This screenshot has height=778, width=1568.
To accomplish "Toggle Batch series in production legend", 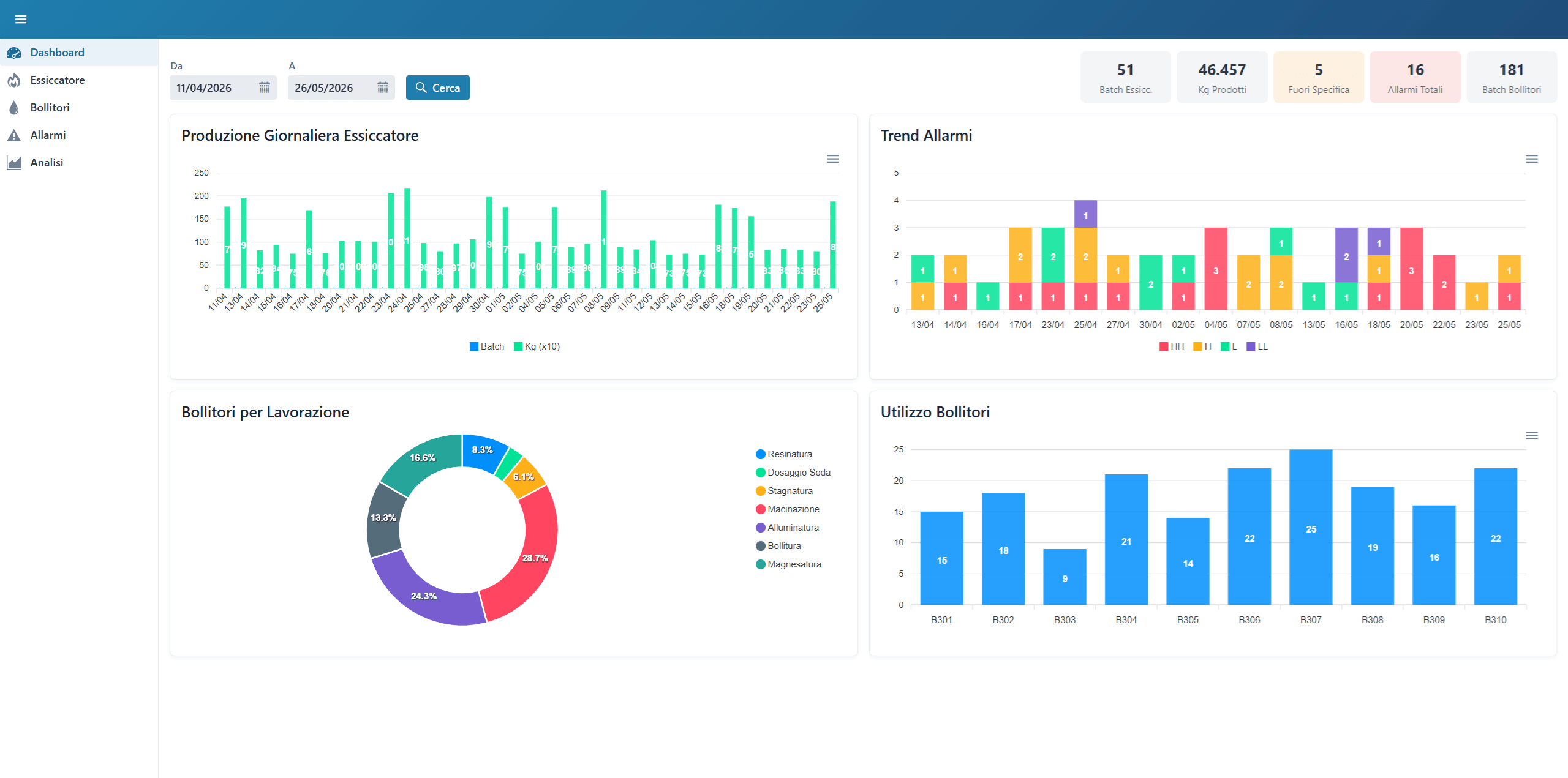I will (487, 346).
